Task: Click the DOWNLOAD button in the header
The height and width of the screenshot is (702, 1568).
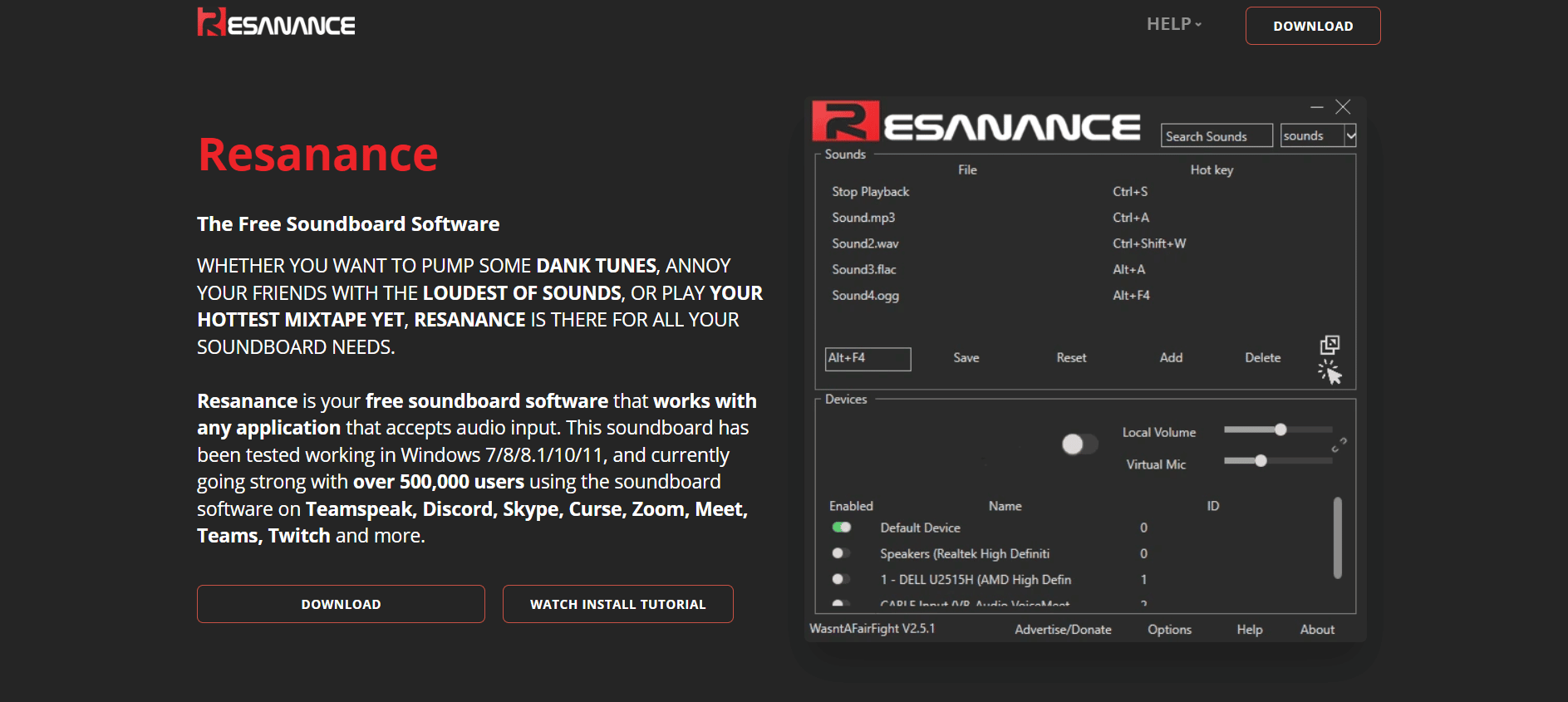Action: click(x=1313, y=26)
